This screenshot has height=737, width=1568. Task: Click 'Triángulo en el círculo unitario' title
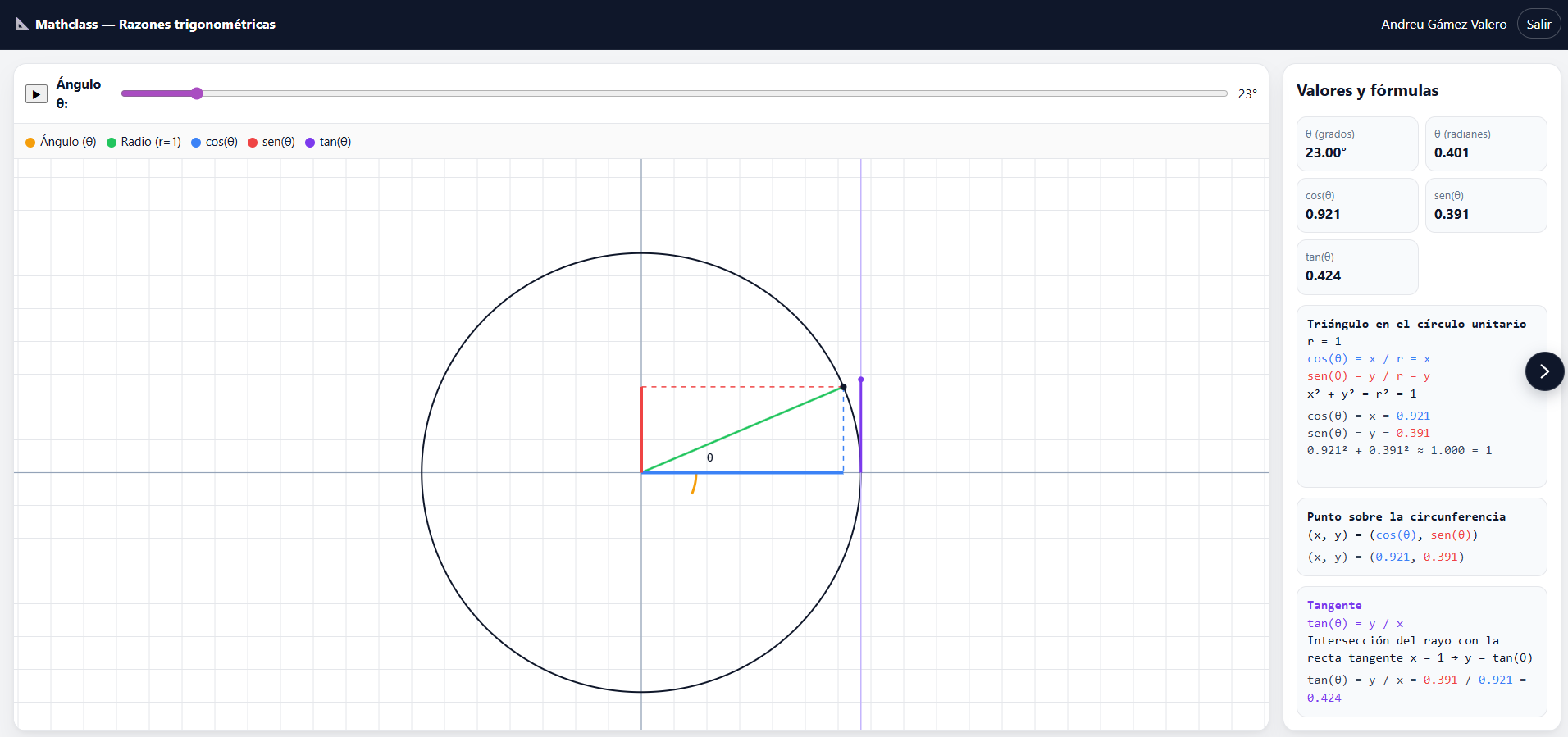pyautogui.click(x=1416, y=324)
